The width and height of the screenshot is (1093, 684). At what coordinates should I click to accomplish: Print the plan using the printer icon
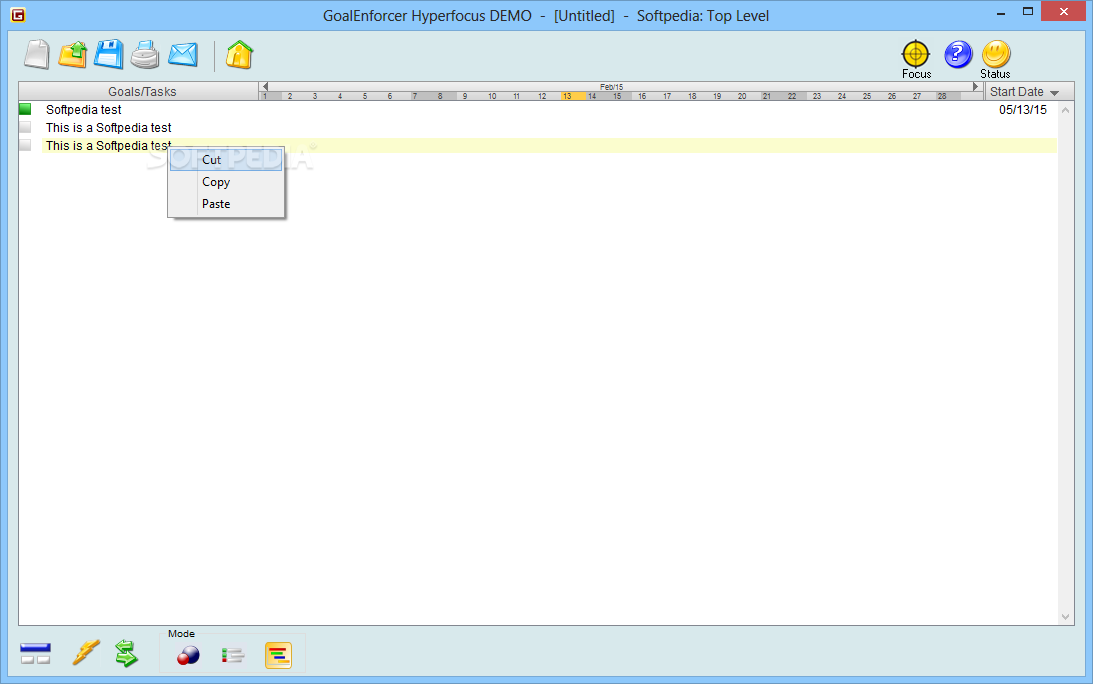point(145,54)
